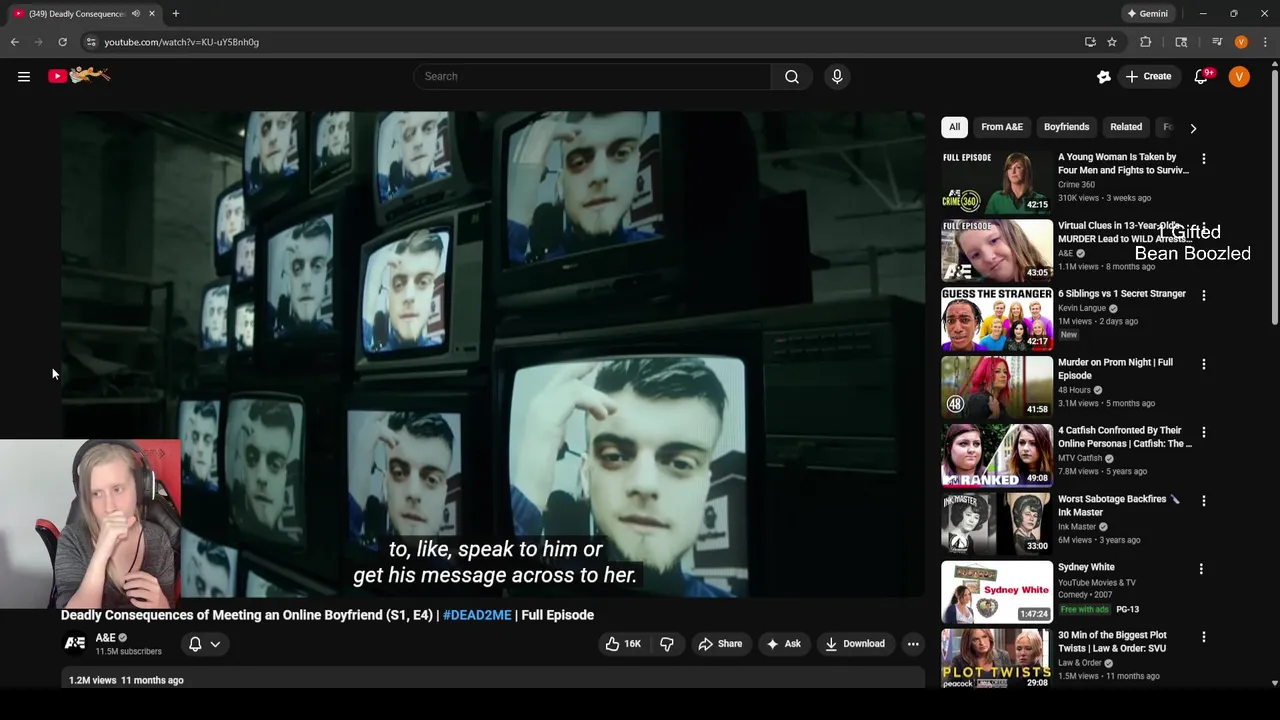Open options for A Young Woman Is Taken video

(1204, 159)
